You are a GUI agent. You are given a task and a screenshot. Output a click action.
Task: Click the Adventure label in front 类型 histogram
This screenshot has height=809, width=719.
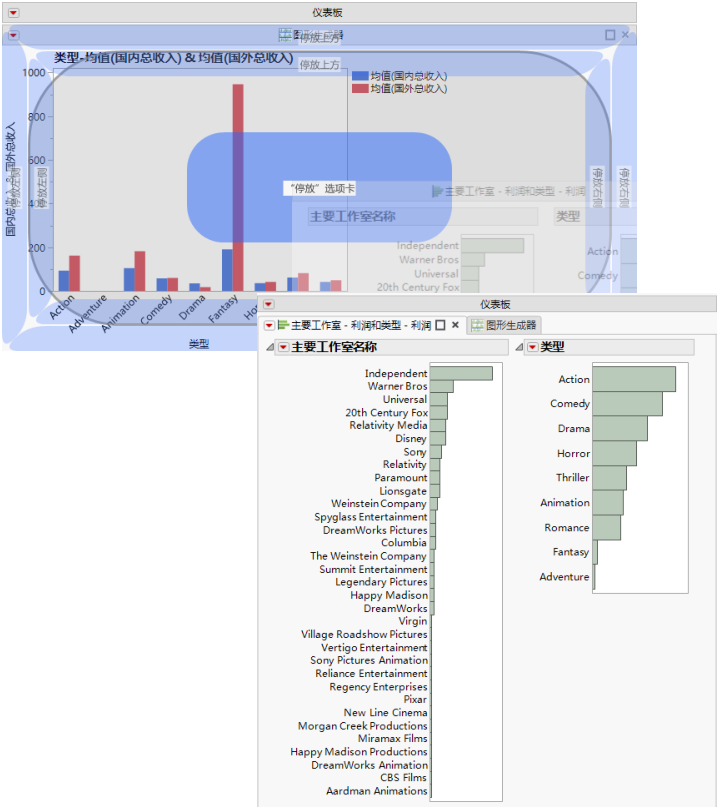tap(564, 577)
